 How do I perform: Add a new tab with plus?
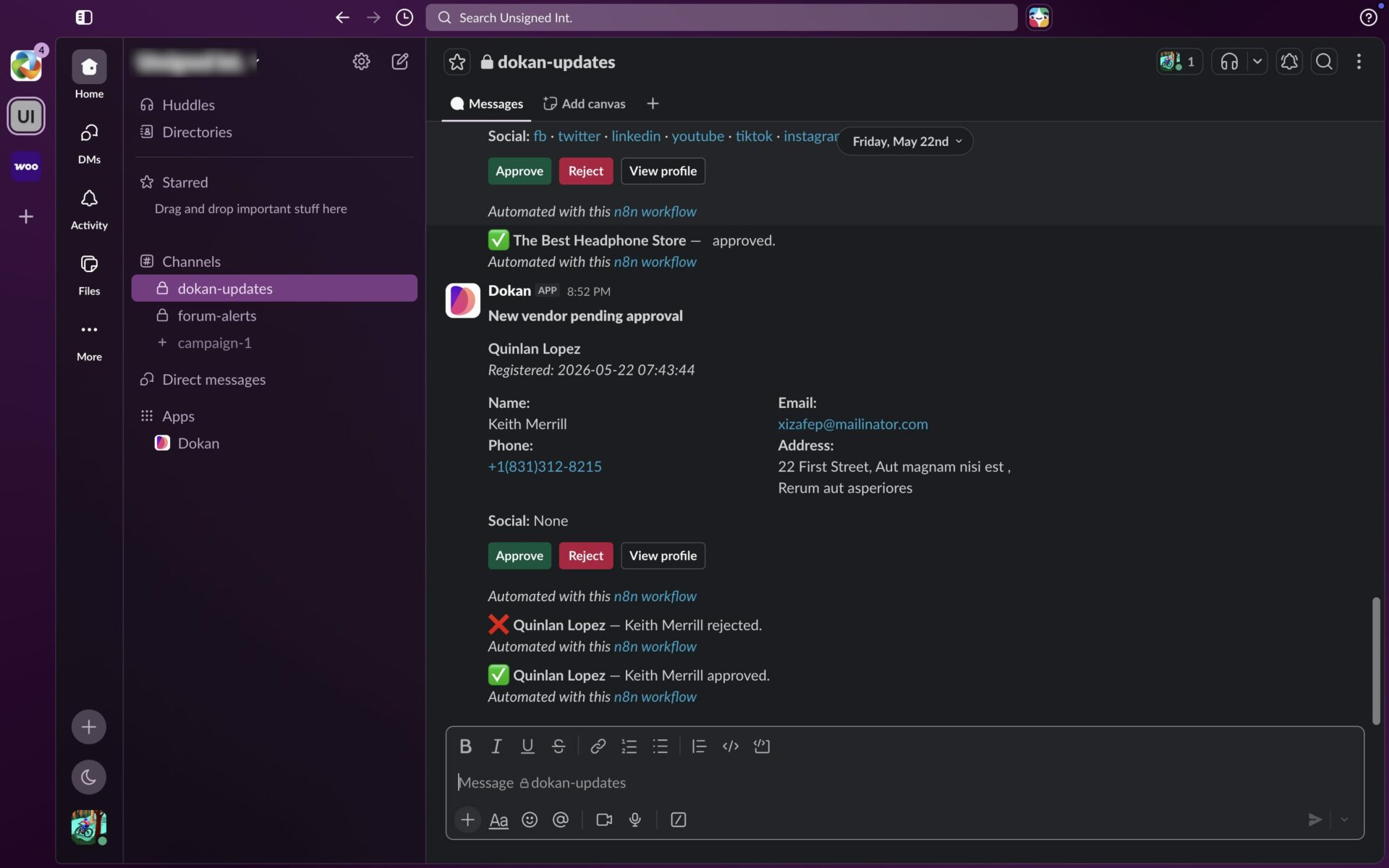tap(653, 103)
